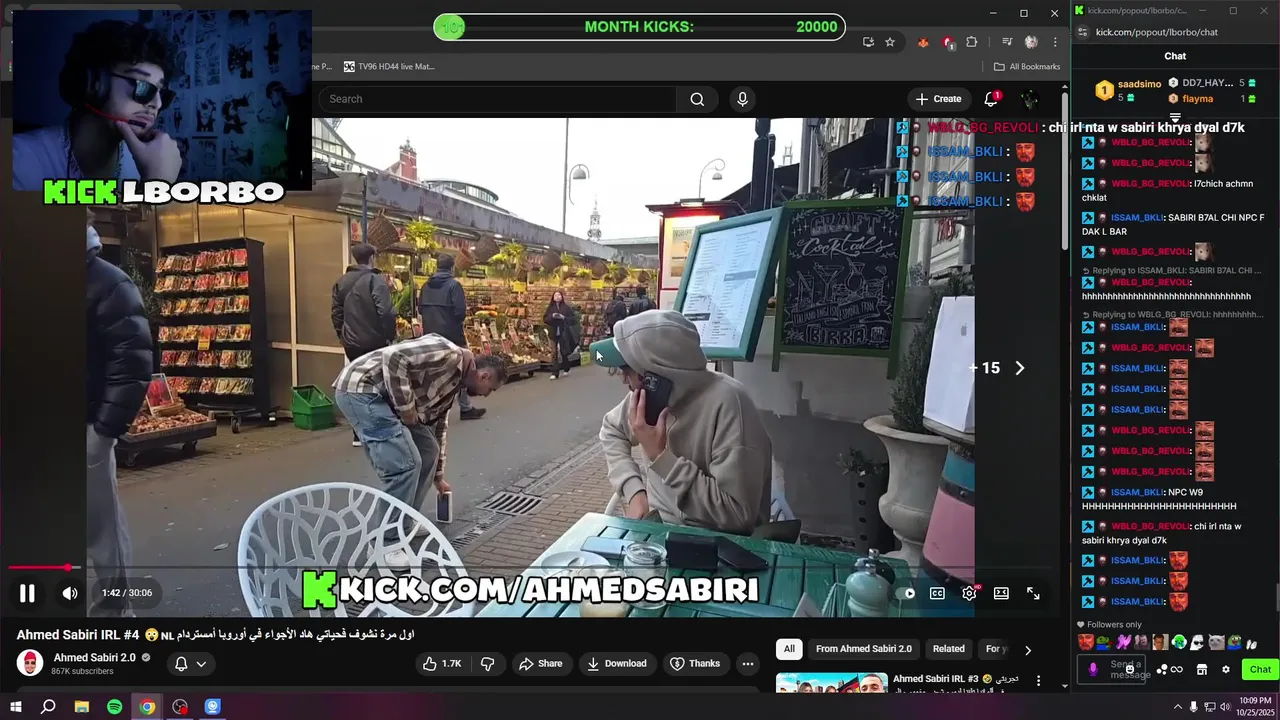Insert purple W emote
Screen dimensions: 1280x720
pyautogui.click(x=1124, y=642)
